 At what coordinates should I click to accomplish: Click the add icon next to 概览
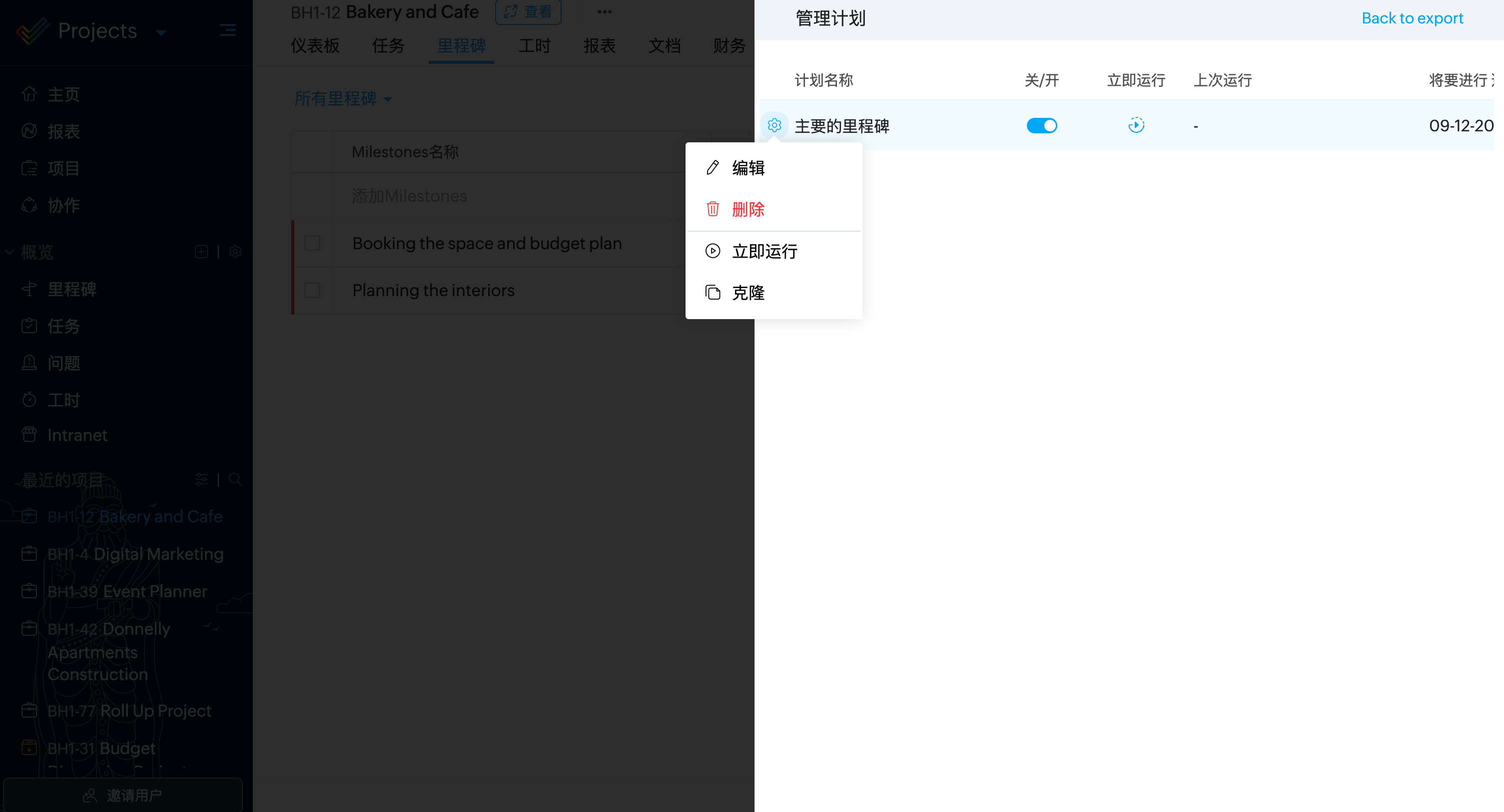tap(201, 252)
